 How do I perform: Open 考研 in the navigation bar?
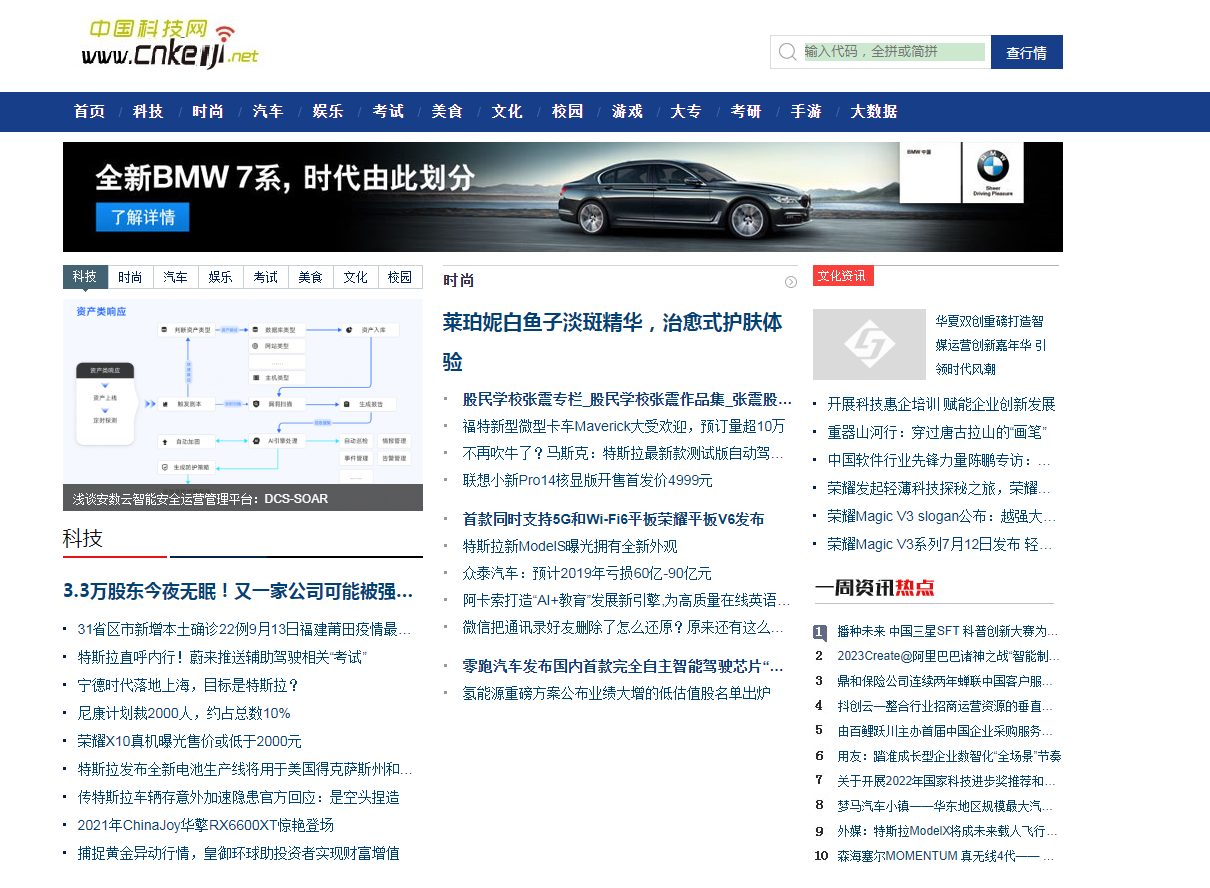point(746,111)
